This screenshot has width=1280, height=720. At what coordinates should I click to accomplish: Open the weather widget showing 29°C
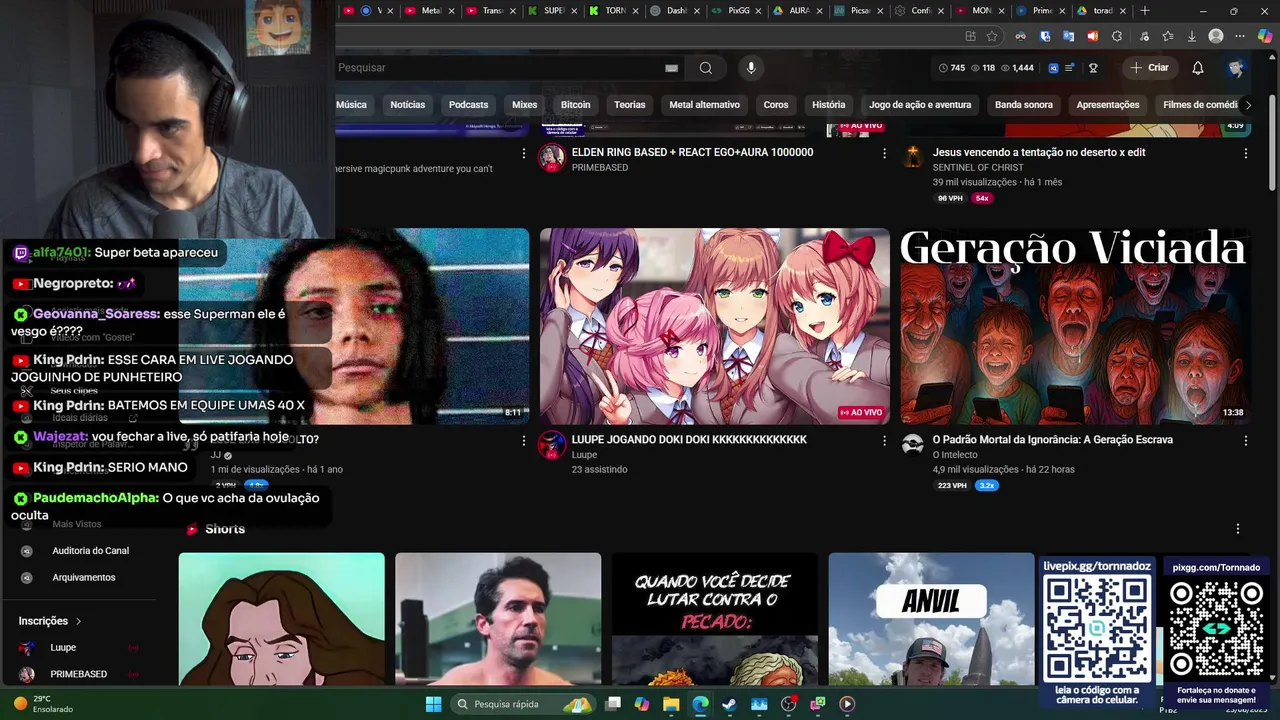[44, 704]
